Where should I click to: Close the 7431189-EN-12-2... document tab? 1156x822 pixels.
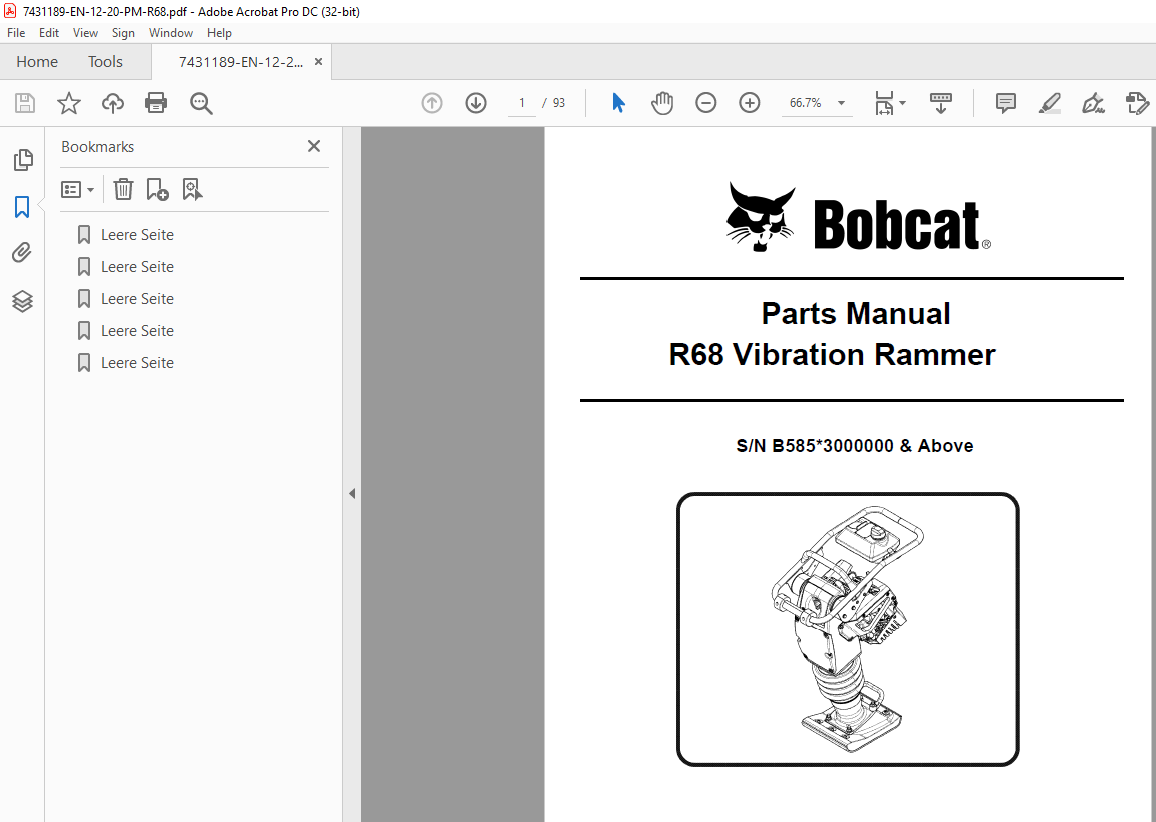318,62
